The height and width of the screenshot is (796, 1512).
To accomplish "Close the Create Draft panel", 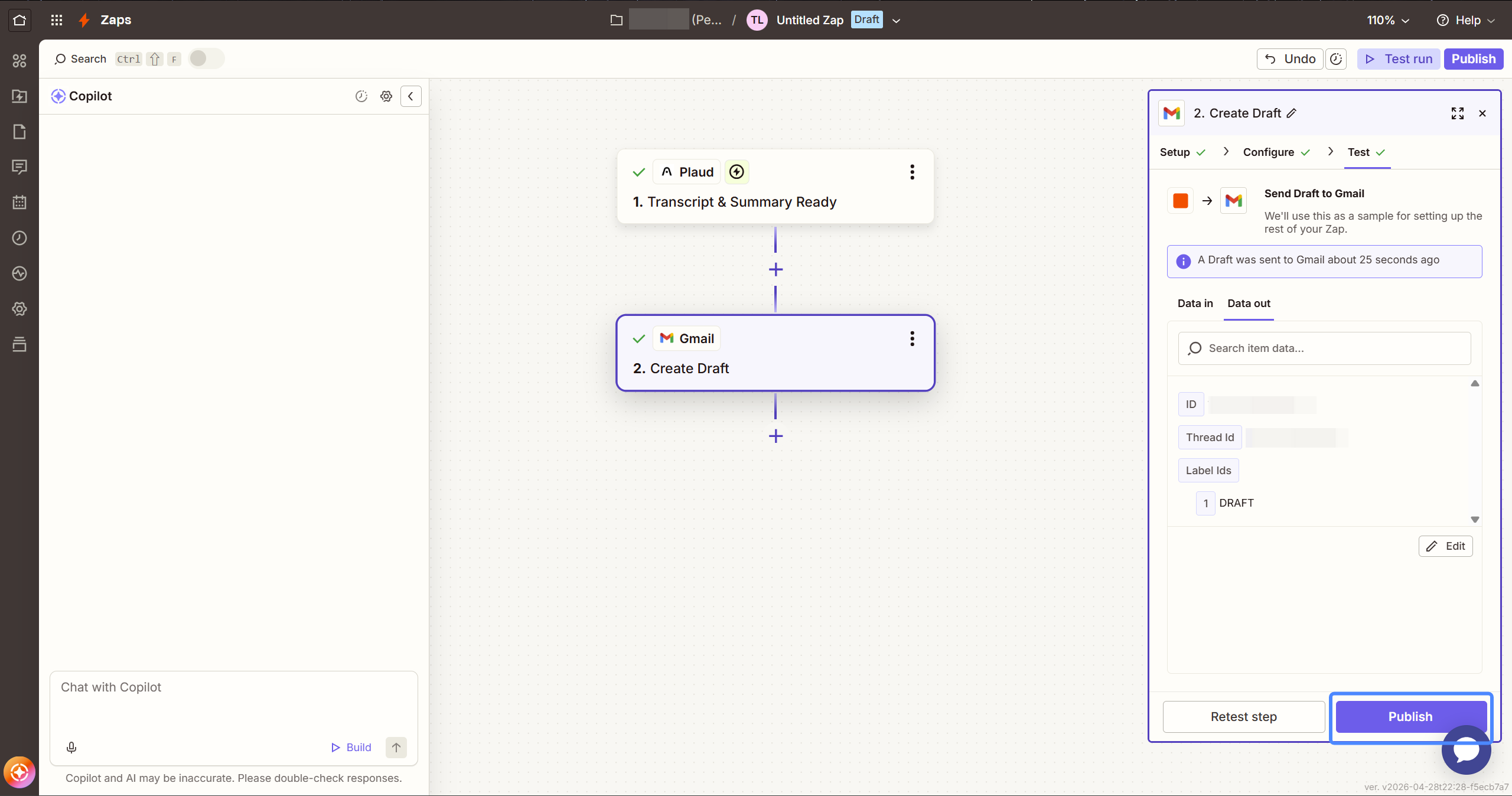I will [x=1482, y=113].
